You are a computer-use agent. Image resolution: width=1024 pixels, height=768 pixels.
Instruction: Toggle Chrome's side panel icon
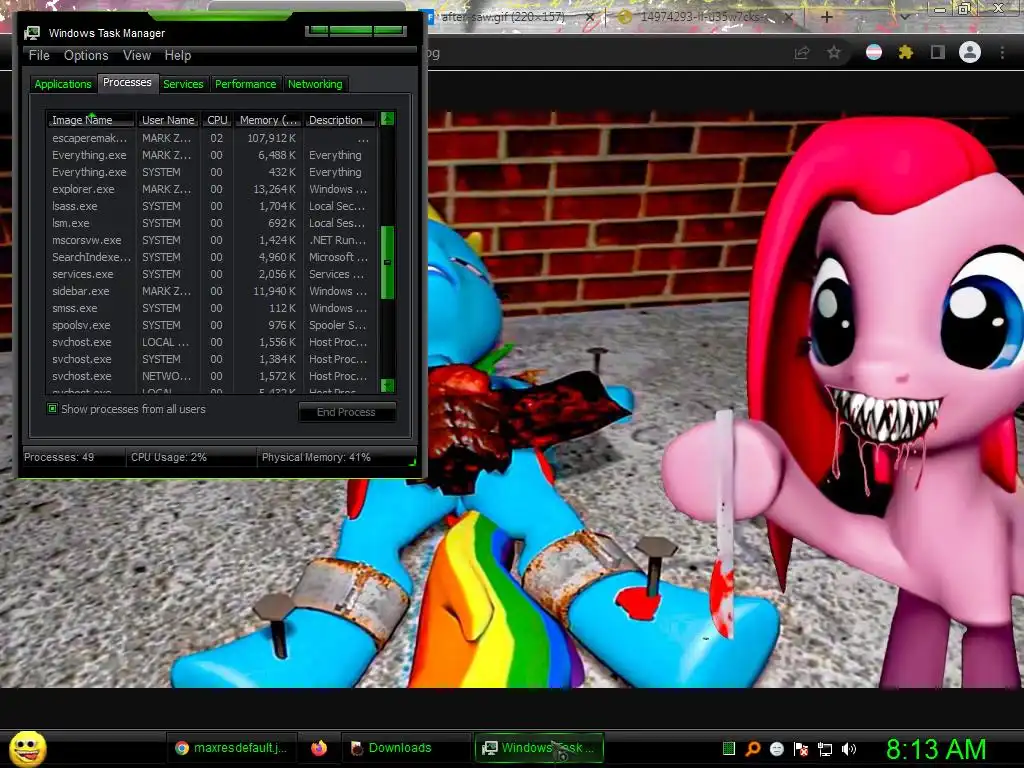[938, 52]
